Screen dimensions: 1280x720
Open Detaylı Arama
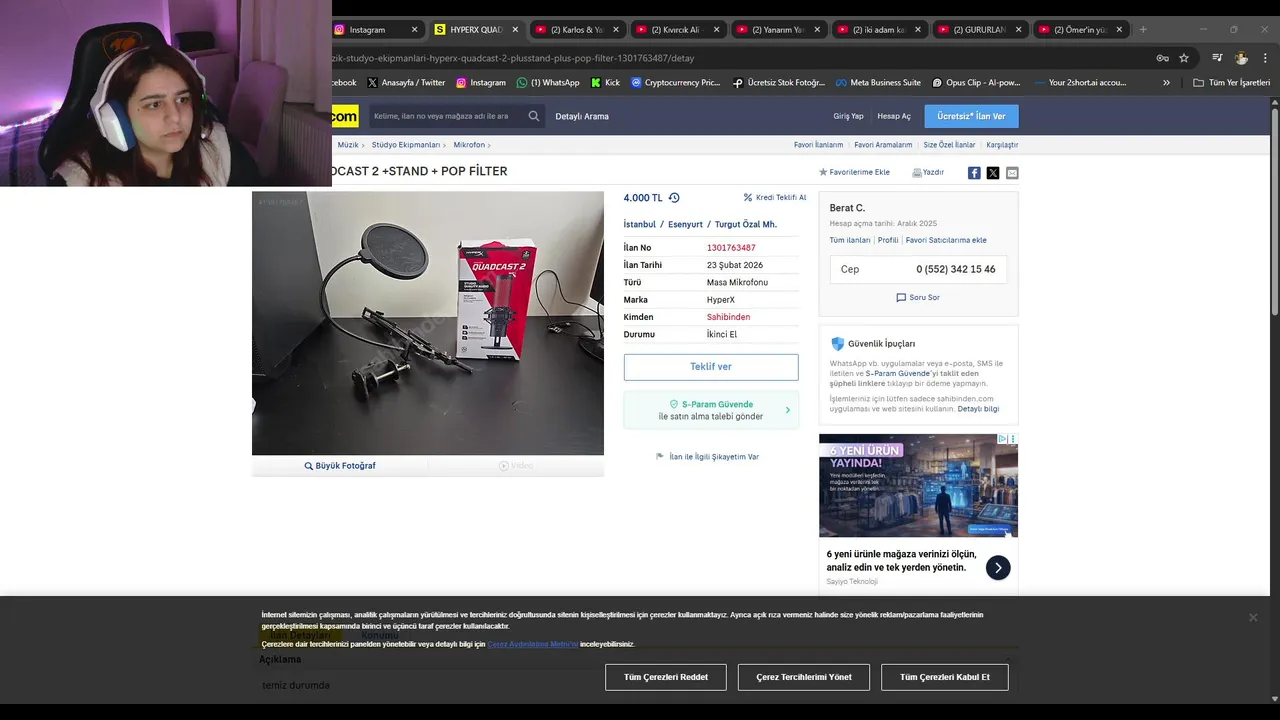[582, 116]
